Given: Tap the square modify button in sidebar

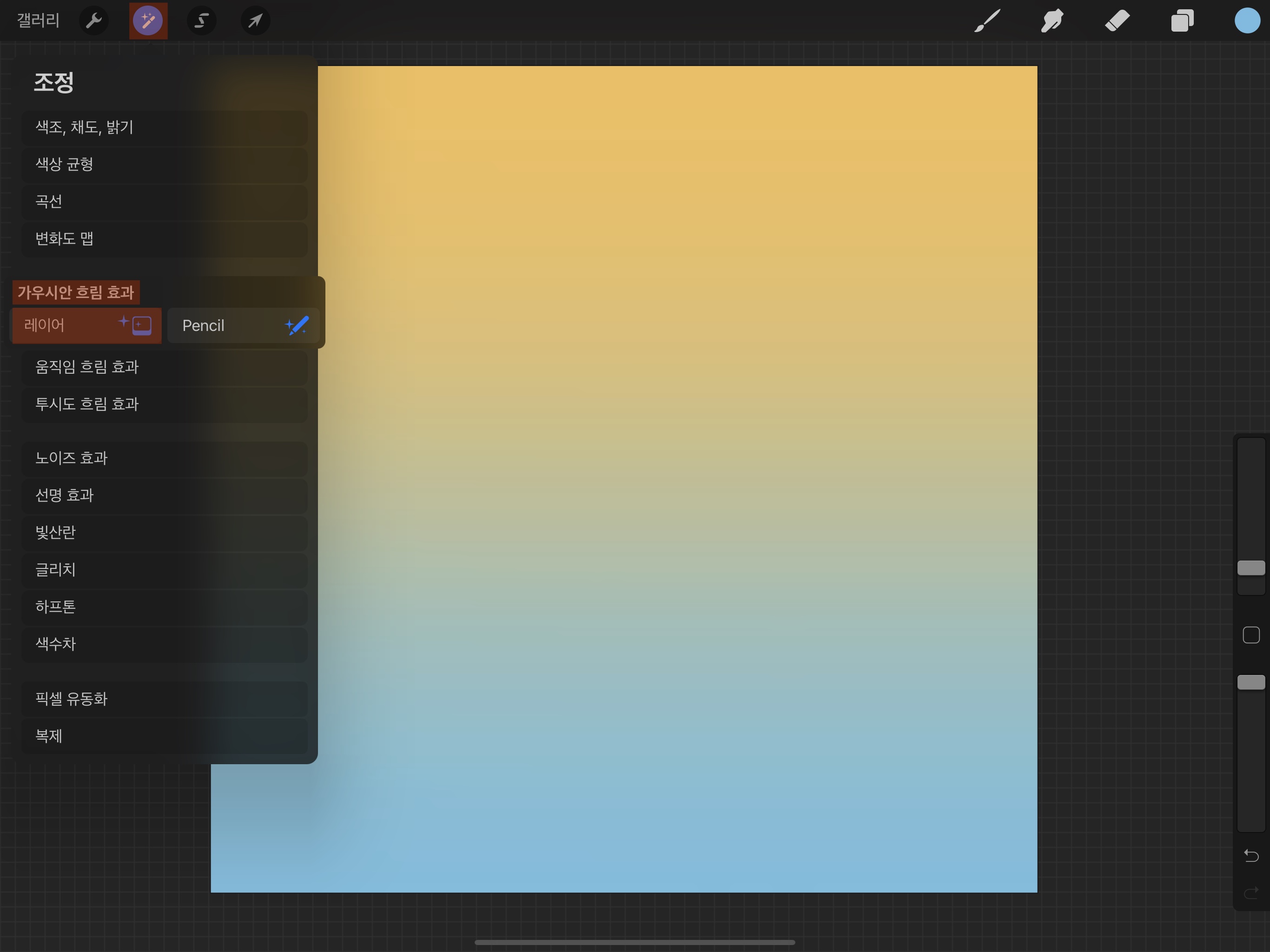Looking at the screenshot, I should (1251, 635).
